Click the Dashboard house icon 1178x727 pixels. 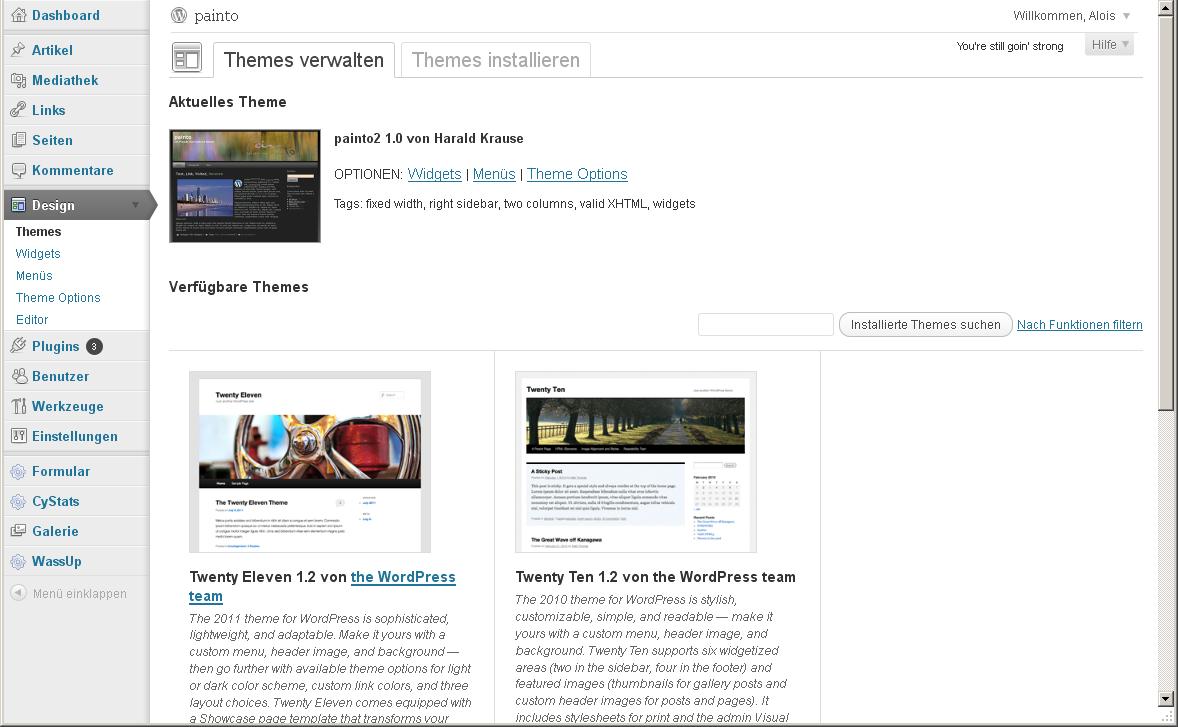(18, 15)
